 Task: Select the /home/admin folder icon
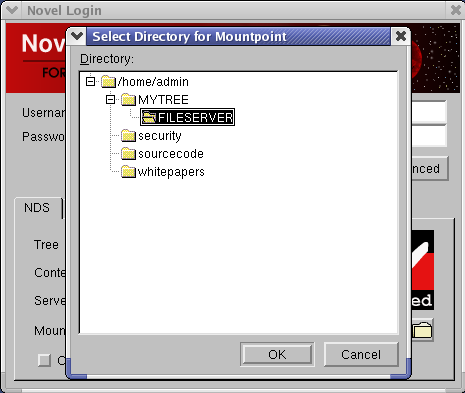(108, 81)
